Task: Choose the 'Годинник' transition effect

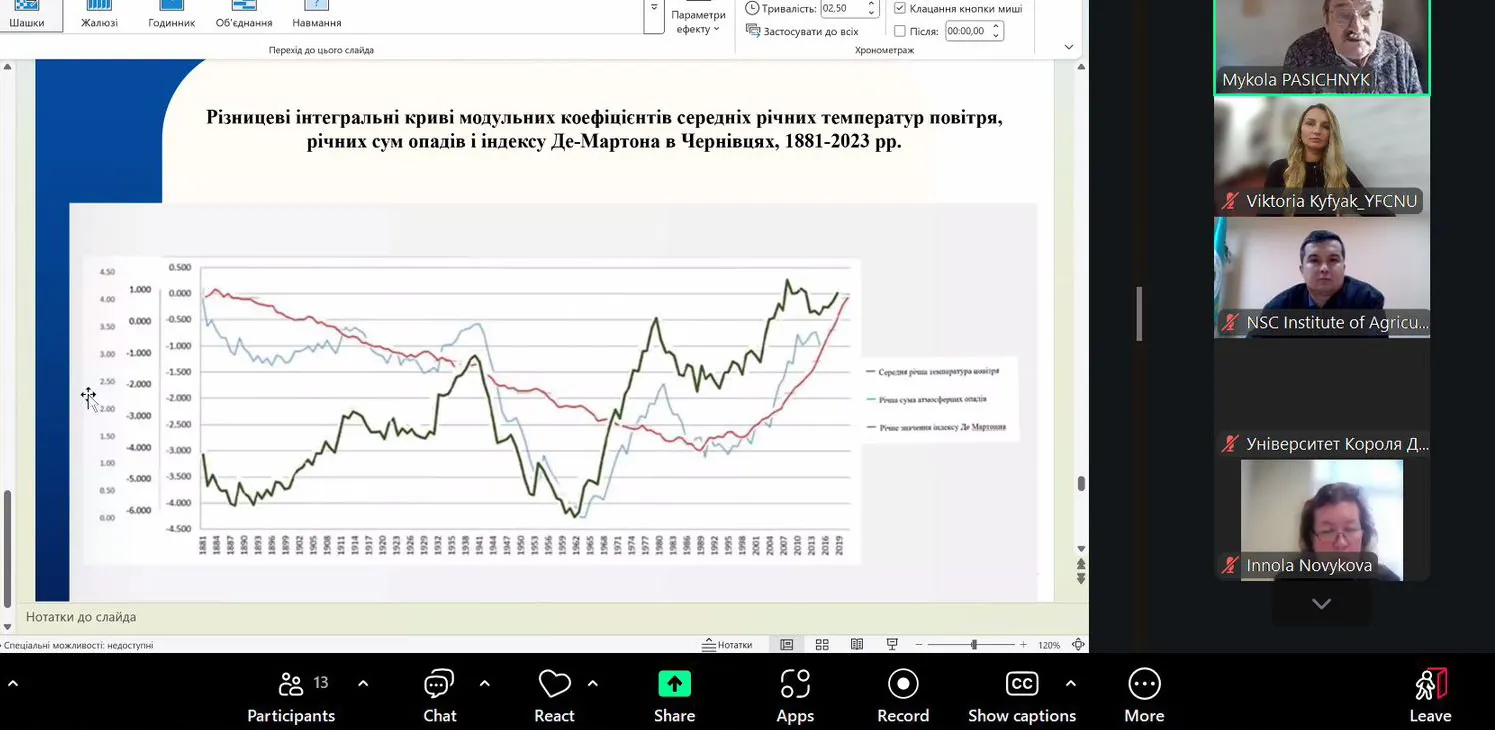Action: 171,16
